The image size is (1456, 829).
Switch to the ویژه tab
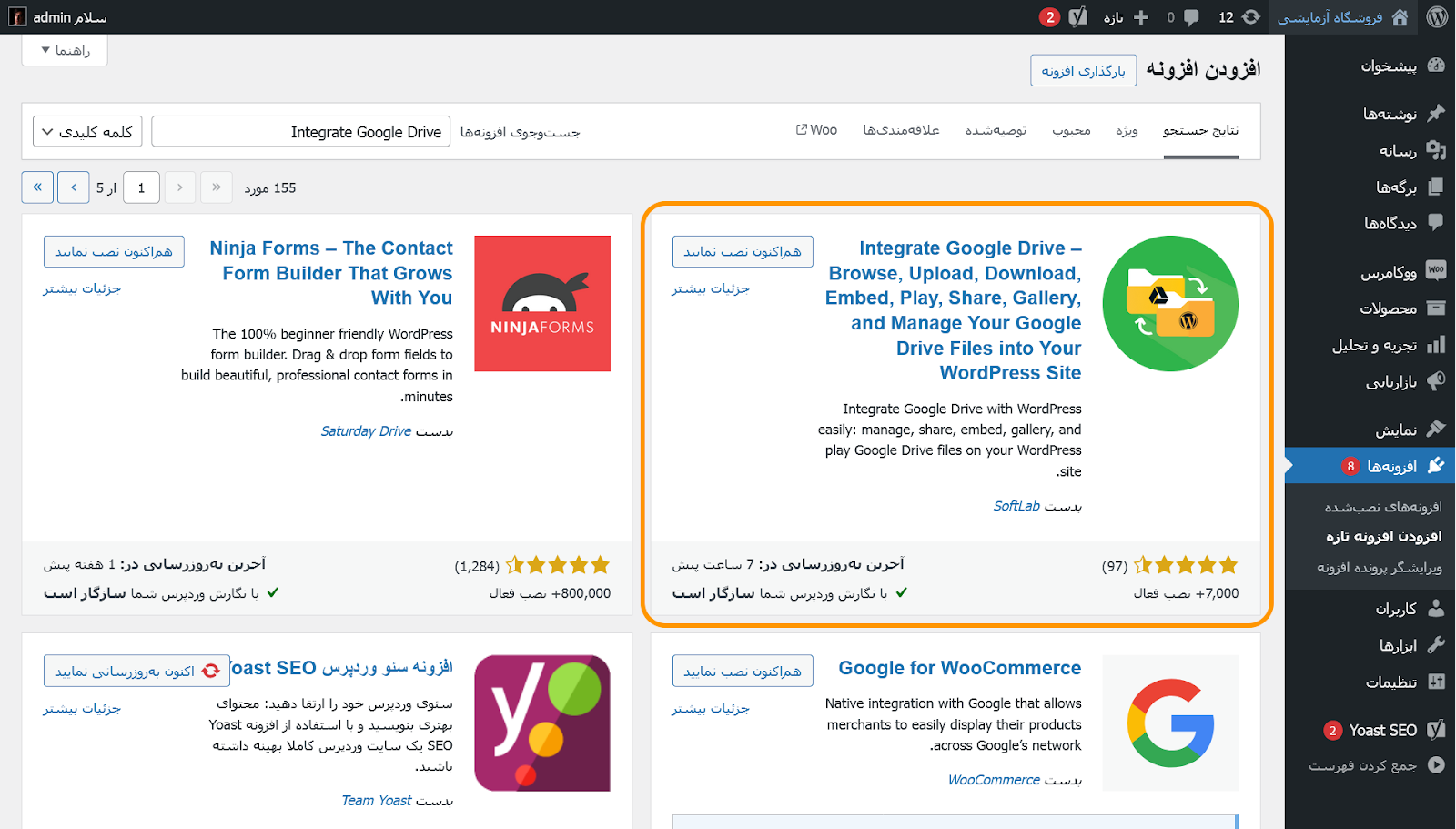tap(1127, 130)
